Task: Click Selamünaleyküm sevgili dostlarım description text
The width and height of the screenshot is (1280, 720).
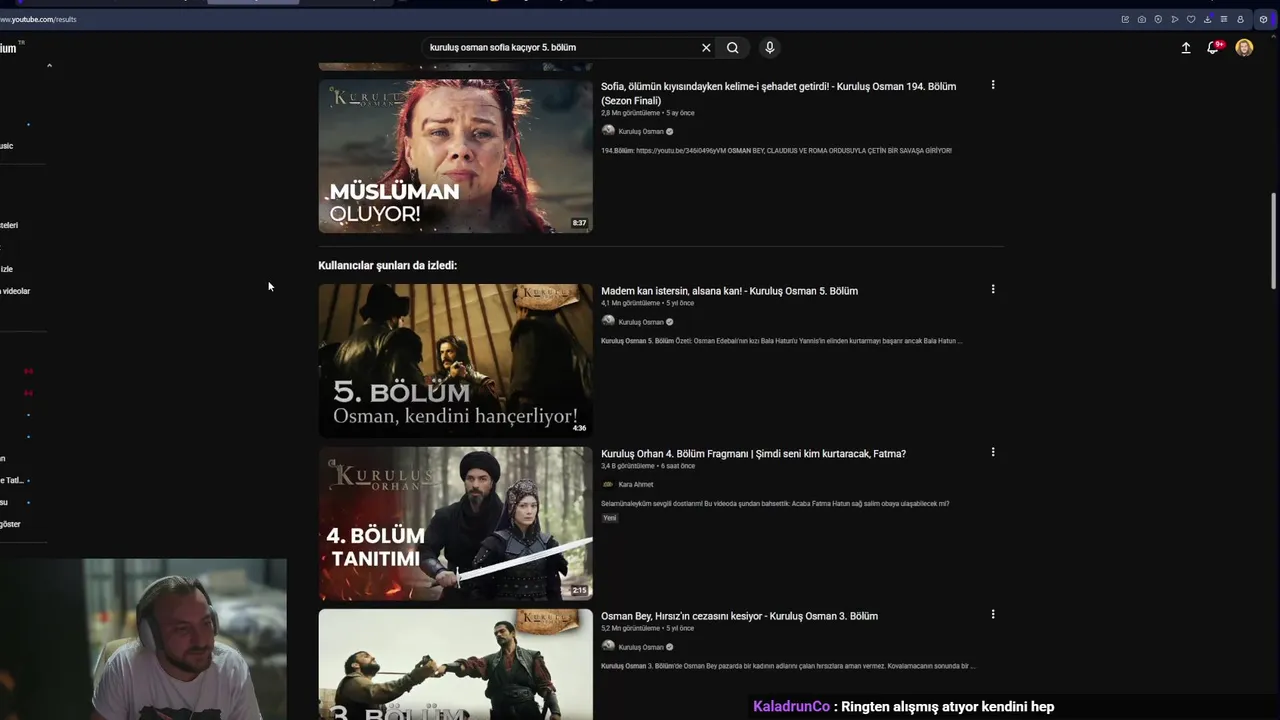Action: [775, 504]
